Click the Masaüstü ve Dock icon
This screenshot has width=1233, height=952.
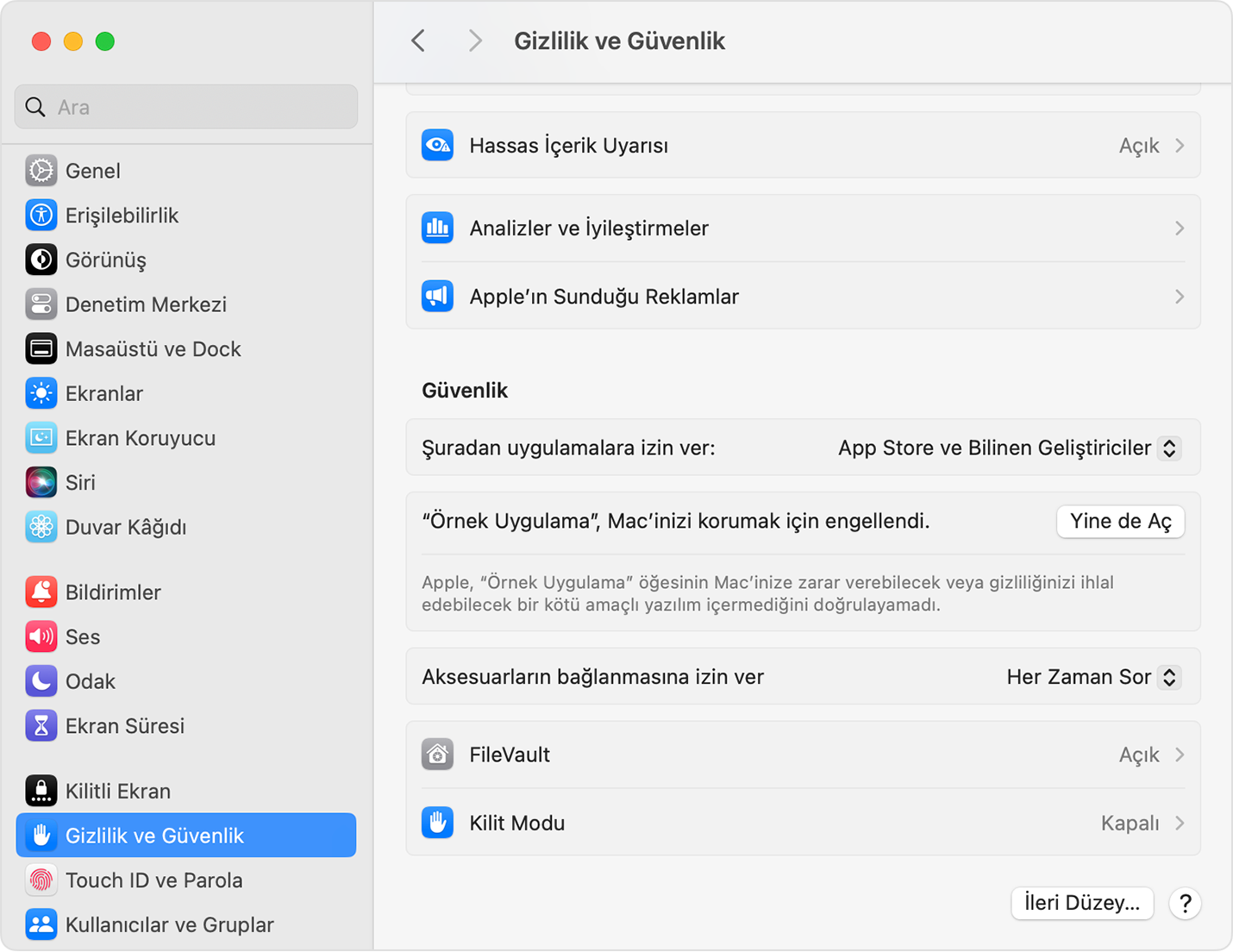[41, 349]
